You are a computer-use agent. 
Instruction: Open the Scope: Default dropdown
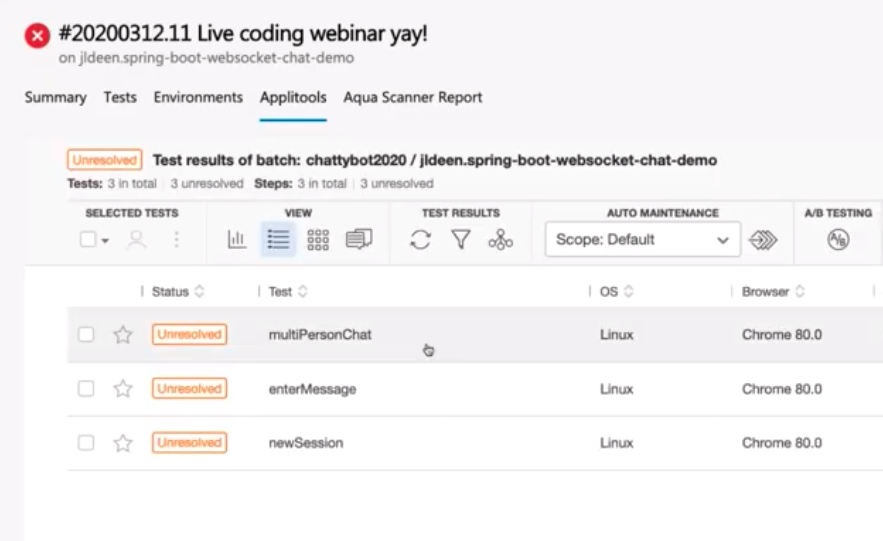[642, 240]
